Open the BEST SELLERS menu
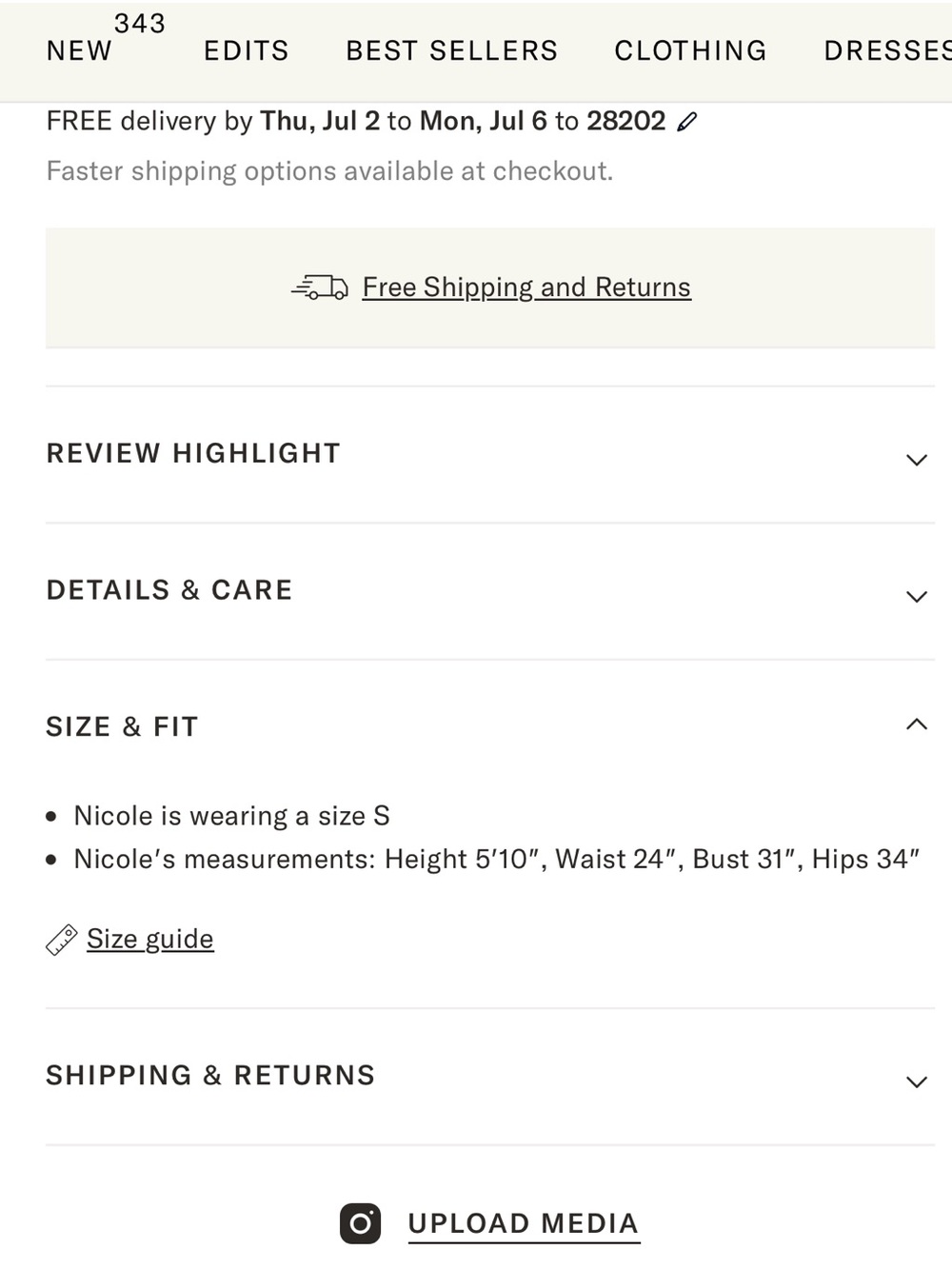Viewport: 952px width, 1269px height. coord(452,50)
